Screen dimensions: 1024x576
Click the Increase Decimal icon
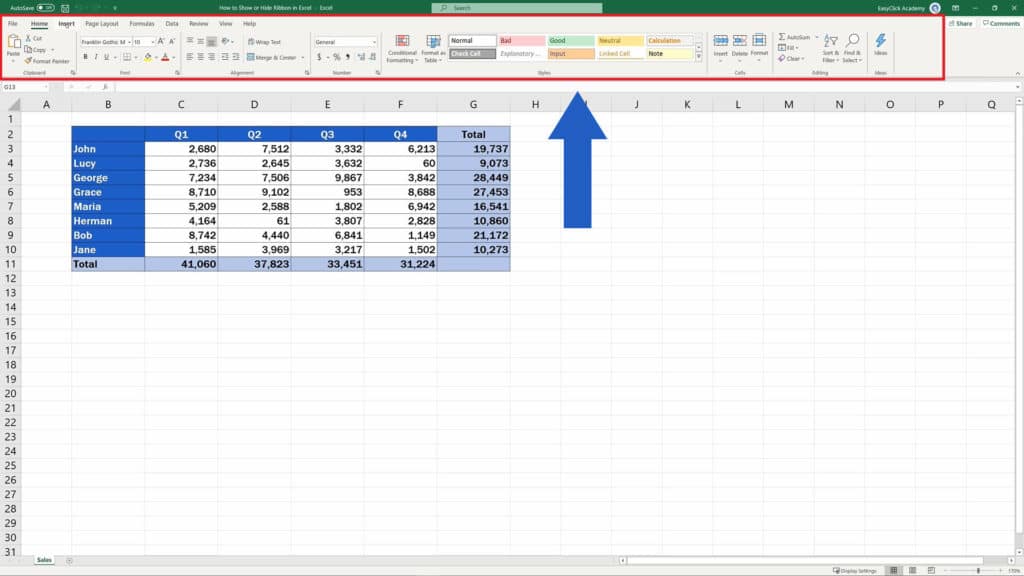(362, 58)
